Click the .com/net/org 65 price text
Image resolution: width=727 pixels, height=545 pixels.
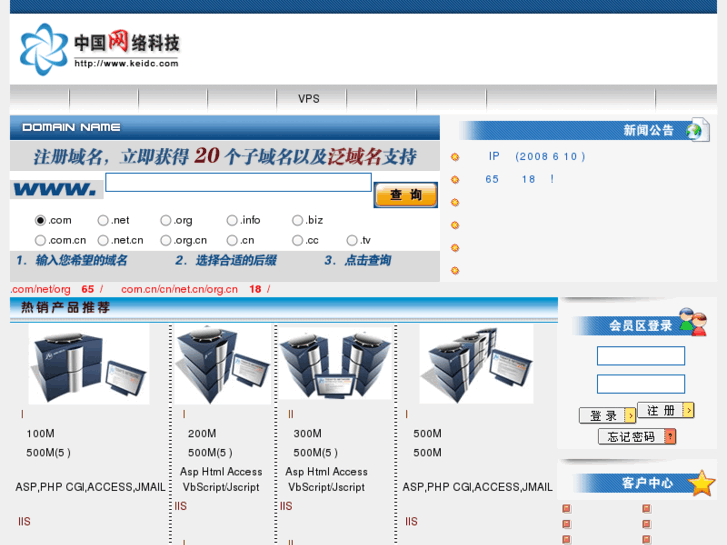click(x=57, y=289)
